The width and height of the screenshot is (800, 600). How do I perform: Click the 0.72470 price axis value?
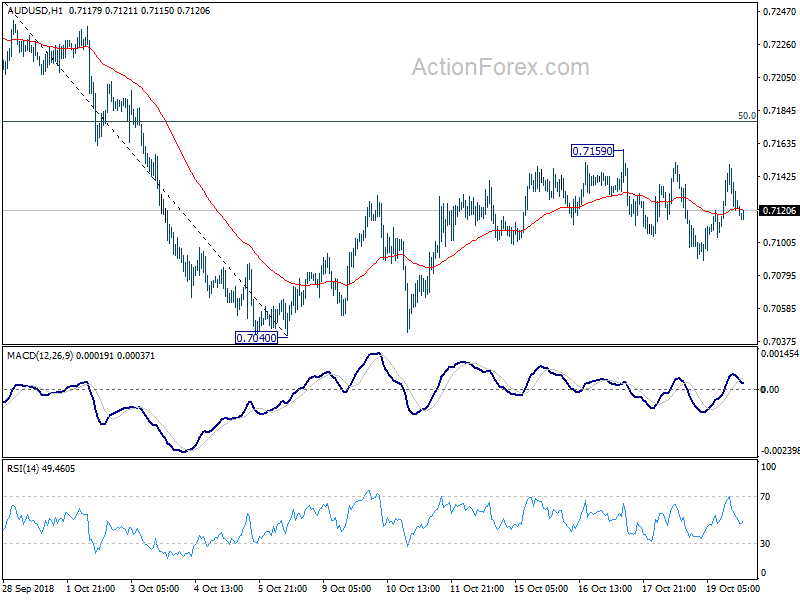pyautogui.click(x=779, y=11)
